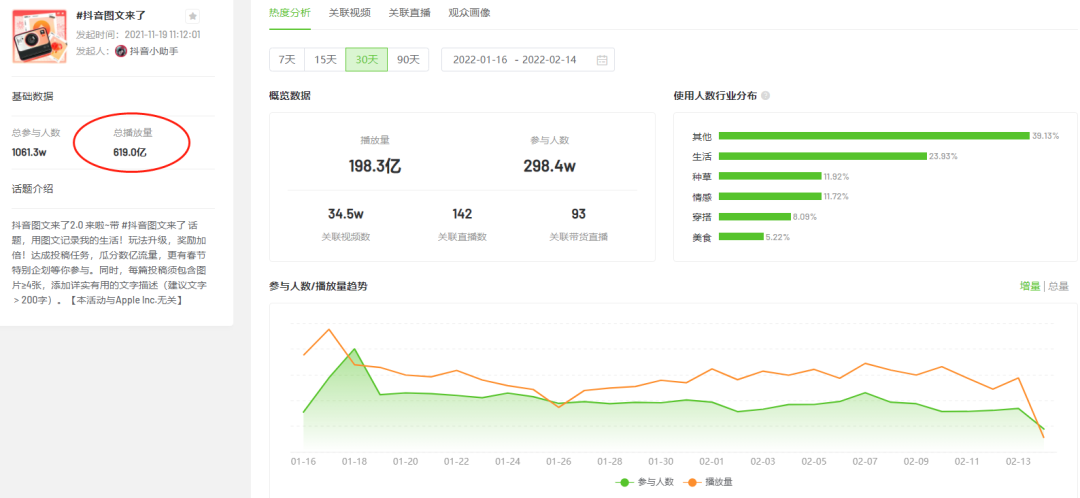Click the 其他 industry bar
Image resolution: width=1080 pixels, height=498 pixels.
click(874, 136)
